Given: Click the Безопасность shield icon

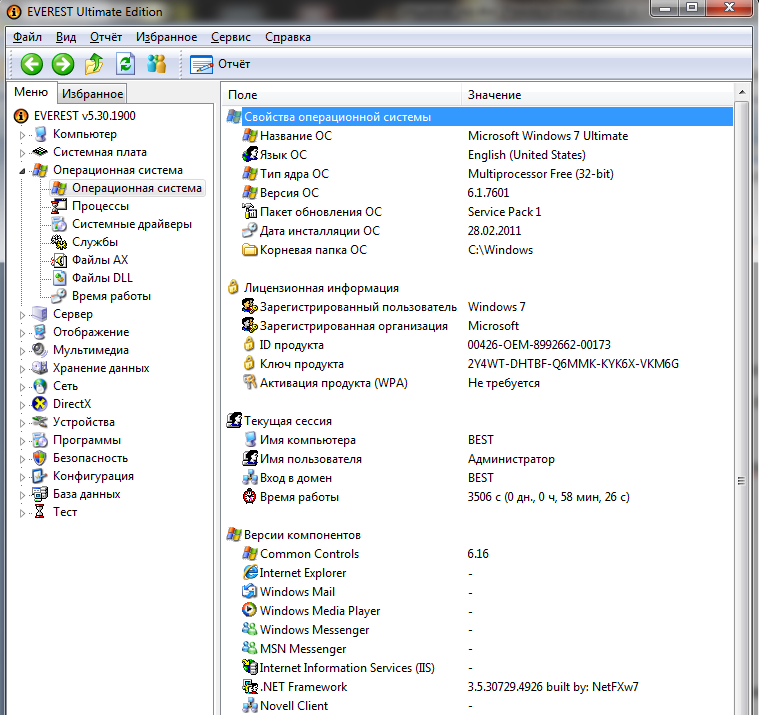Looking at the screenshot, I should pos(40,458).
